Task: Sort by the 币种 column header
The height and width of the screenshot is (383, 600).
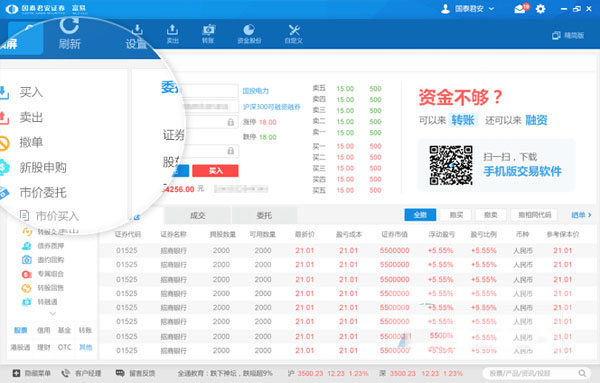Action: (x=522, y=234)
